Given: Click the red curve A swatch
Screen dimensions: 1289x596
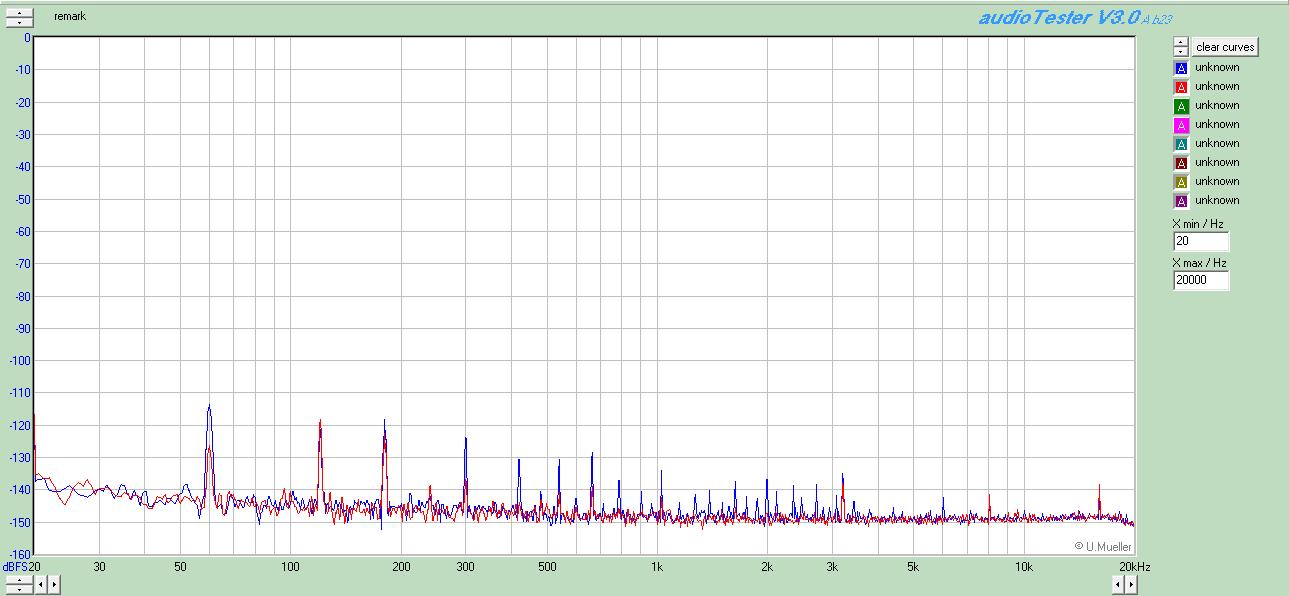Looking at the screenshot, I should click(1181, 87).
